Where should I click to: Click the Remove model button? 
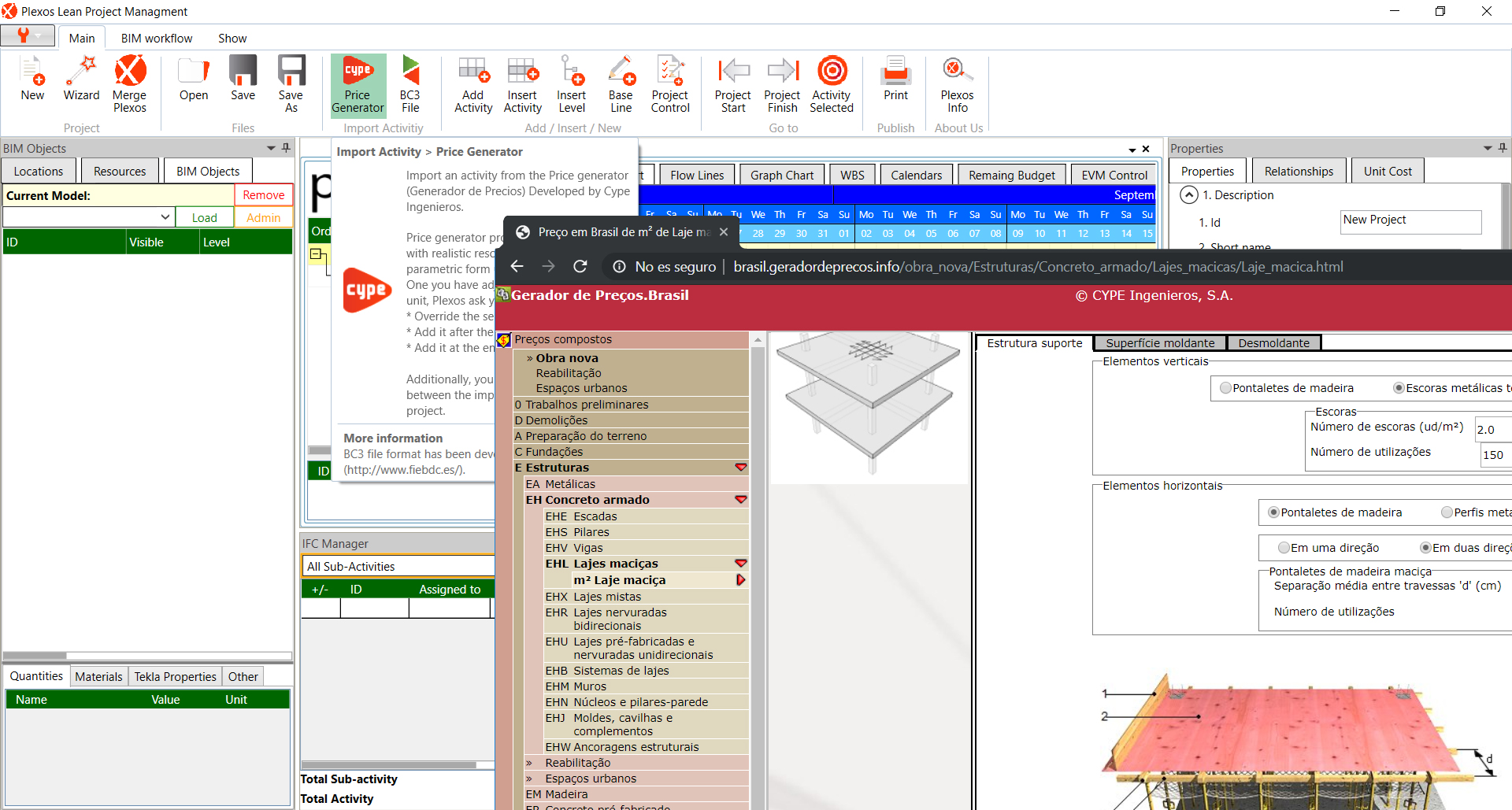tap(264, 195)
